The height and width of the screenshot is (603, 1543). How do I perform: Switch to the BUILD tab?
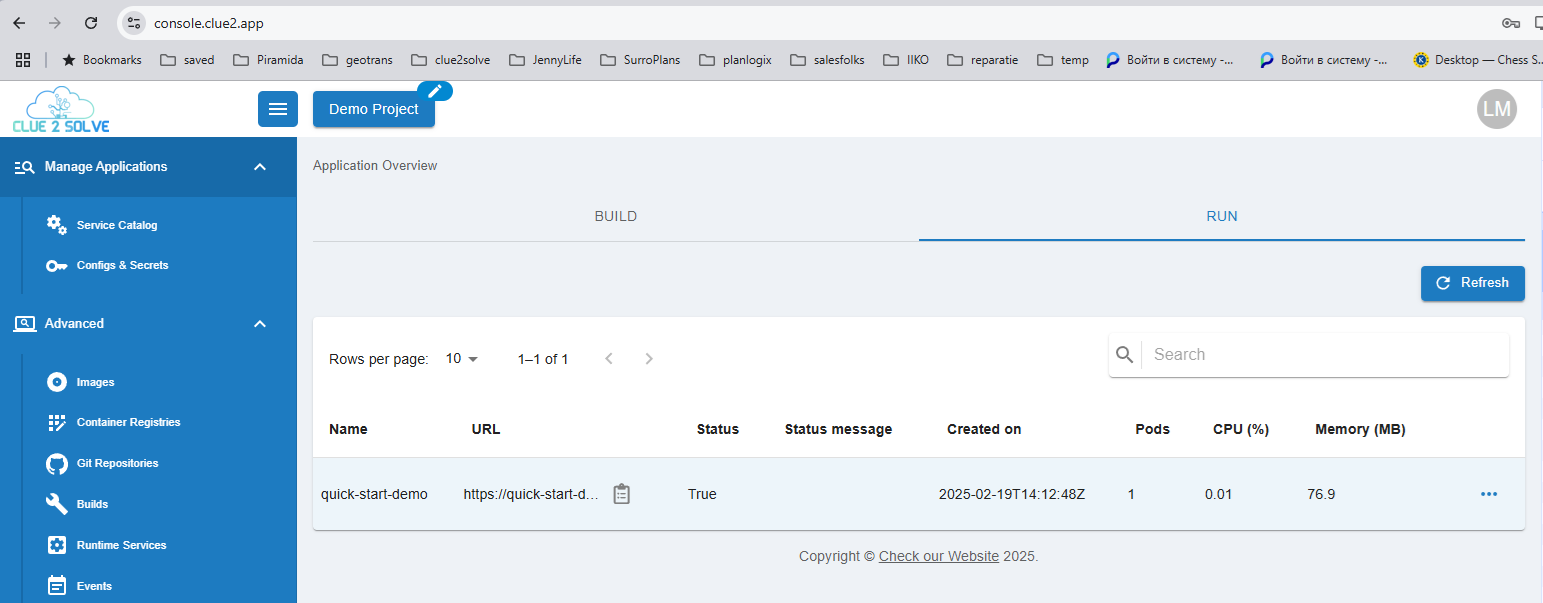(615, 217)
